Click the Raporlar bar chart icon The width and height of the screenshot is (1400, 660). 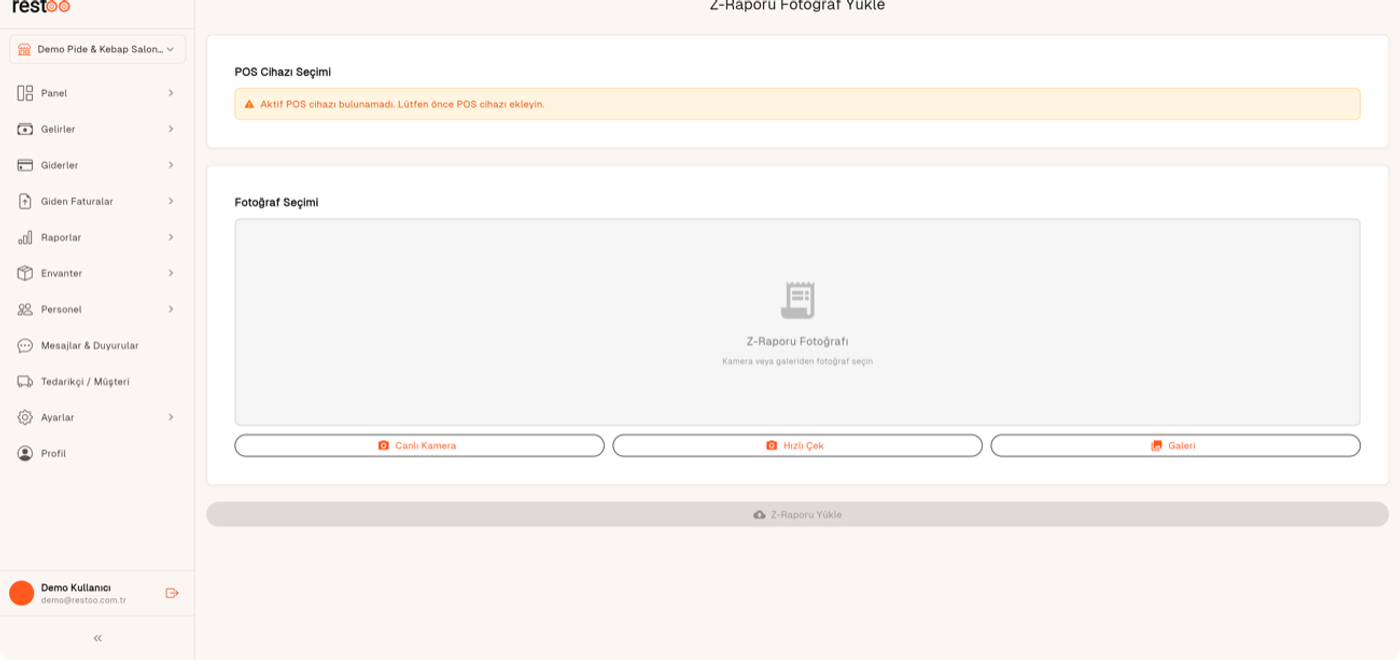[25, 237]
